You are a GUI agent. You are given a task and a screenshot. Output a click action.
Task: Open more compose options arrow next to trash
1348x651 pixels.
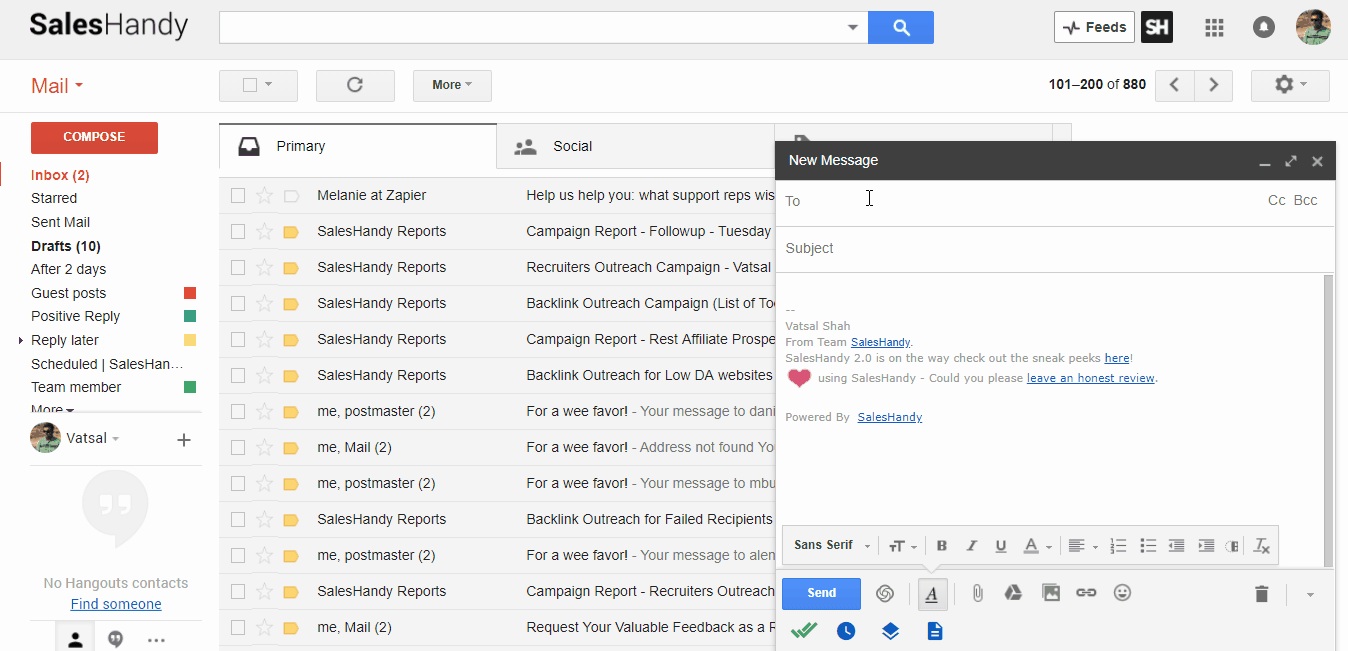tap(1310, 594)
